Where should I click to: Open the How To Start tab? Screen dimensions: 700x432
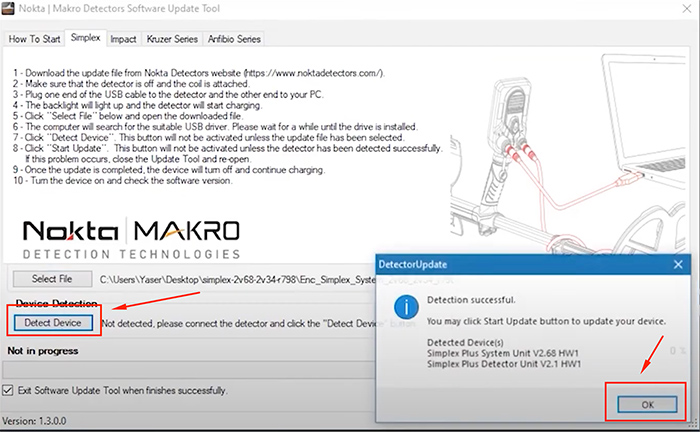(x=34, y=39)
